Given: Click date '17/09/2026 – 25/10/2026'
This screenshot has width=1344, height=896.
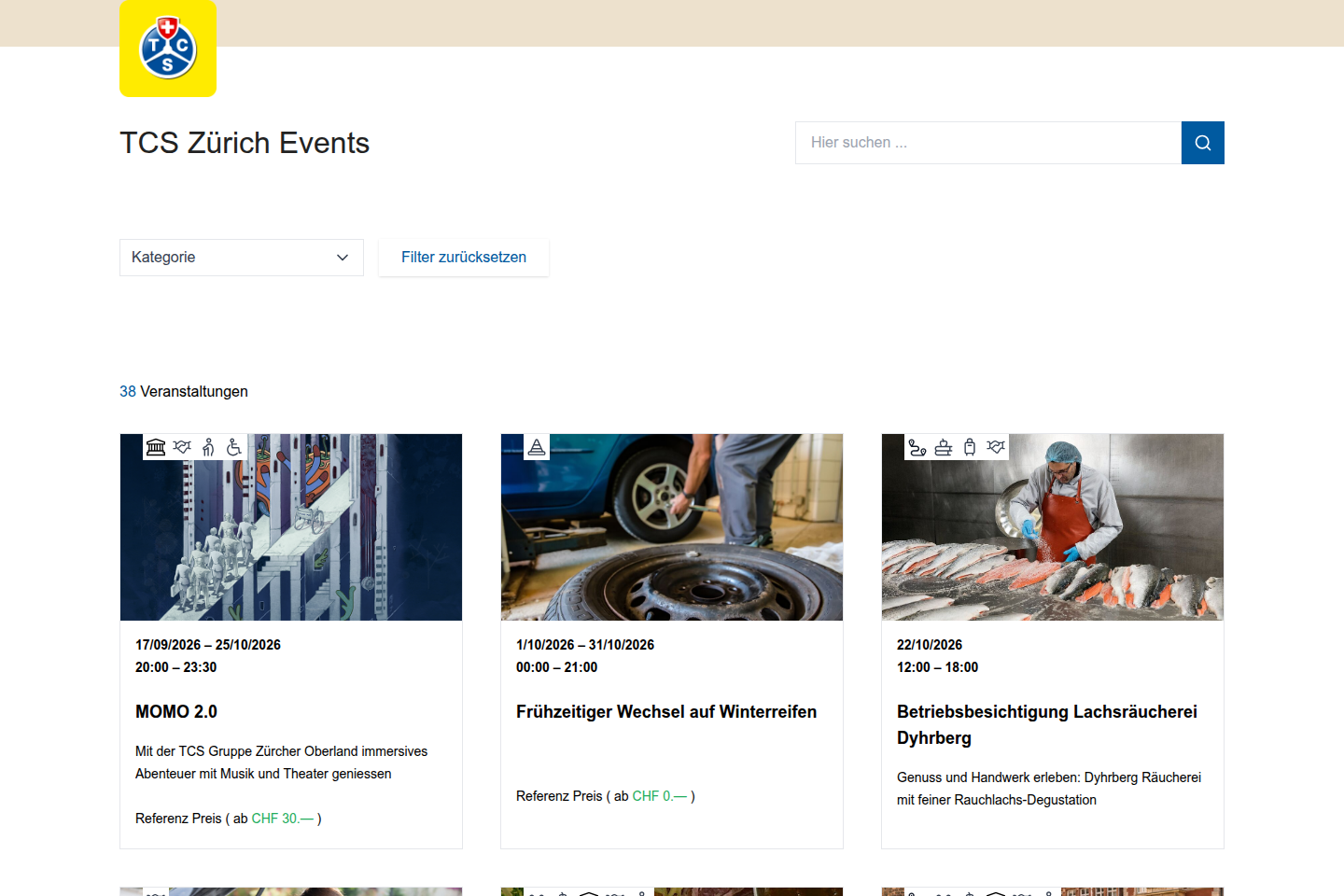Looking at the screenshot, I should [208, 645].
